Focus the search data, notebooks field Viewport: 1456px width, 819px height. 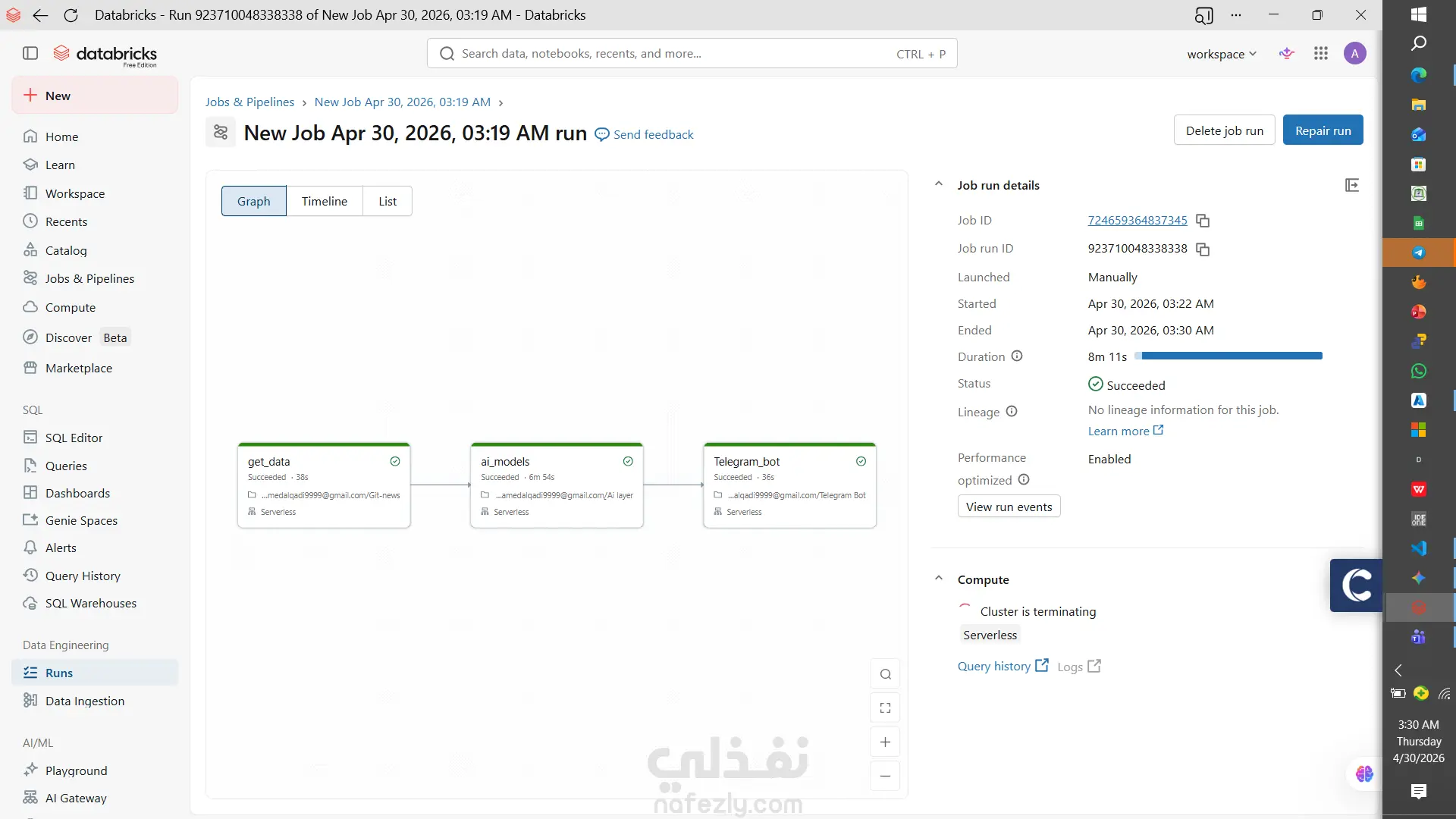692,53
